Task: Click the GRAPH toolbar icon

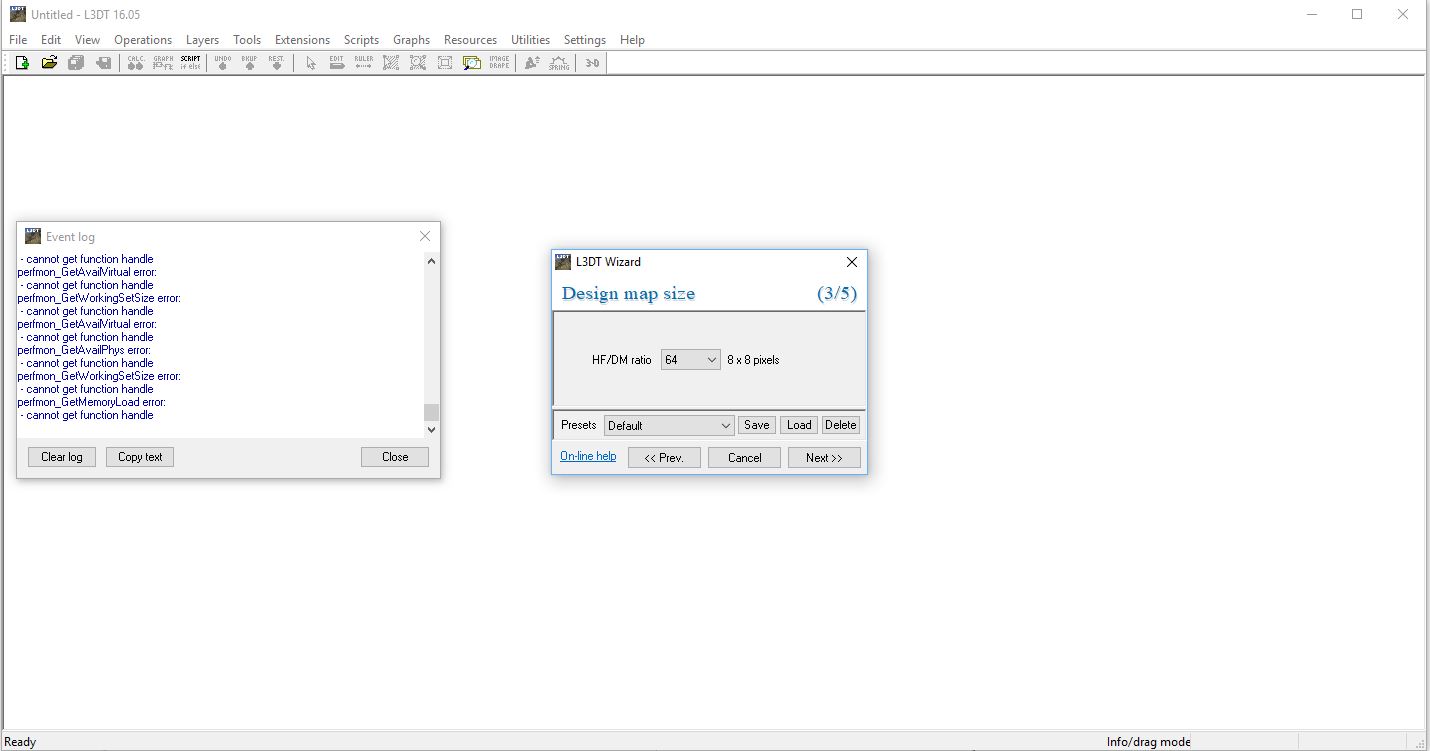Action: (x=163, y=63)
